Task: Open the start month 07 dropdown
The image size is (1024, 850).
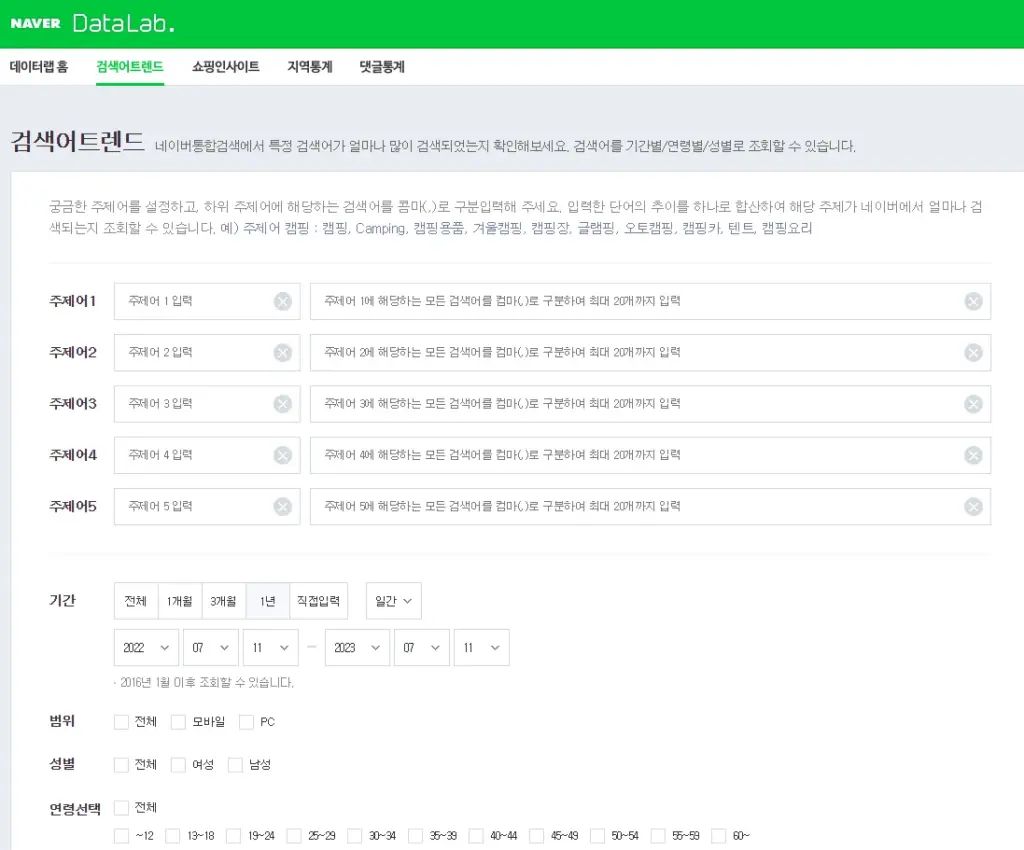Action: (x=210, y=648)
